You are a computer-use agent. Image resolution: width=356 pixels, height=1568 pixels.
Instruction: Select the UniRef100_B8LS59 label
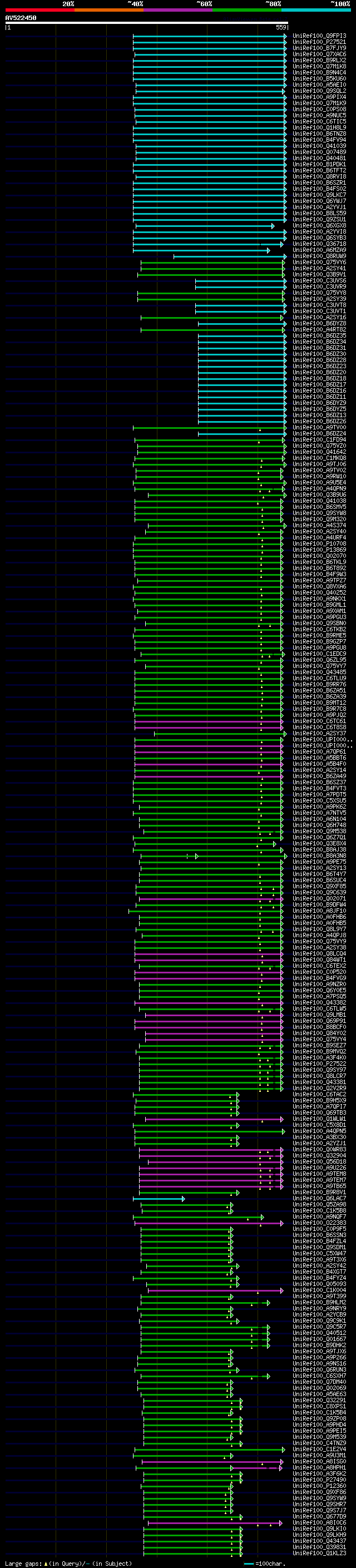tap(319, 213)
